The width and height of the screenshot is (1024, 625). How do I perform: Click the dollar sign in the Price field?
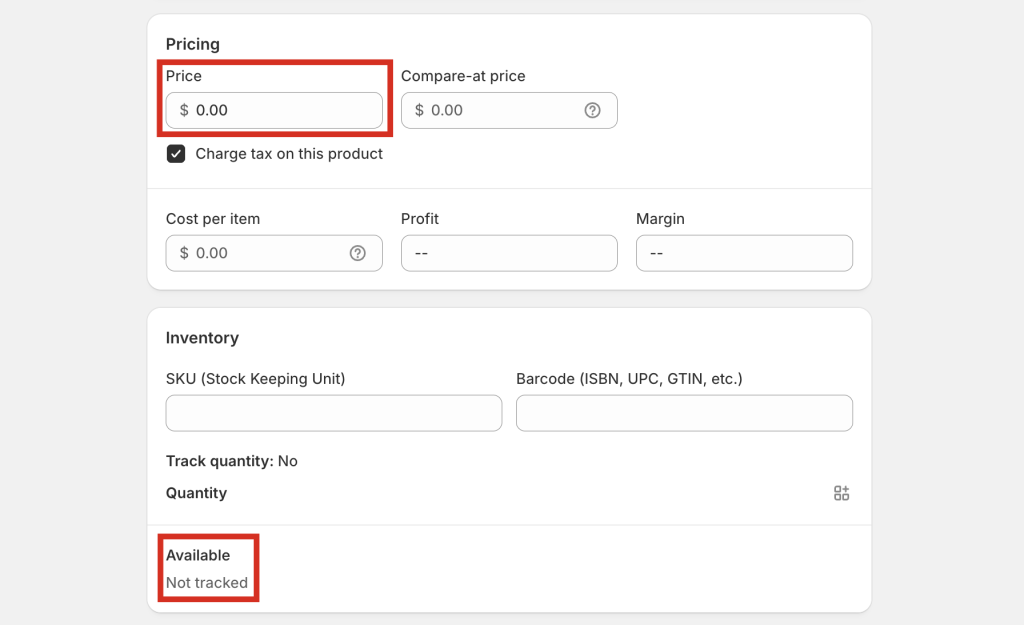point(184,110)
